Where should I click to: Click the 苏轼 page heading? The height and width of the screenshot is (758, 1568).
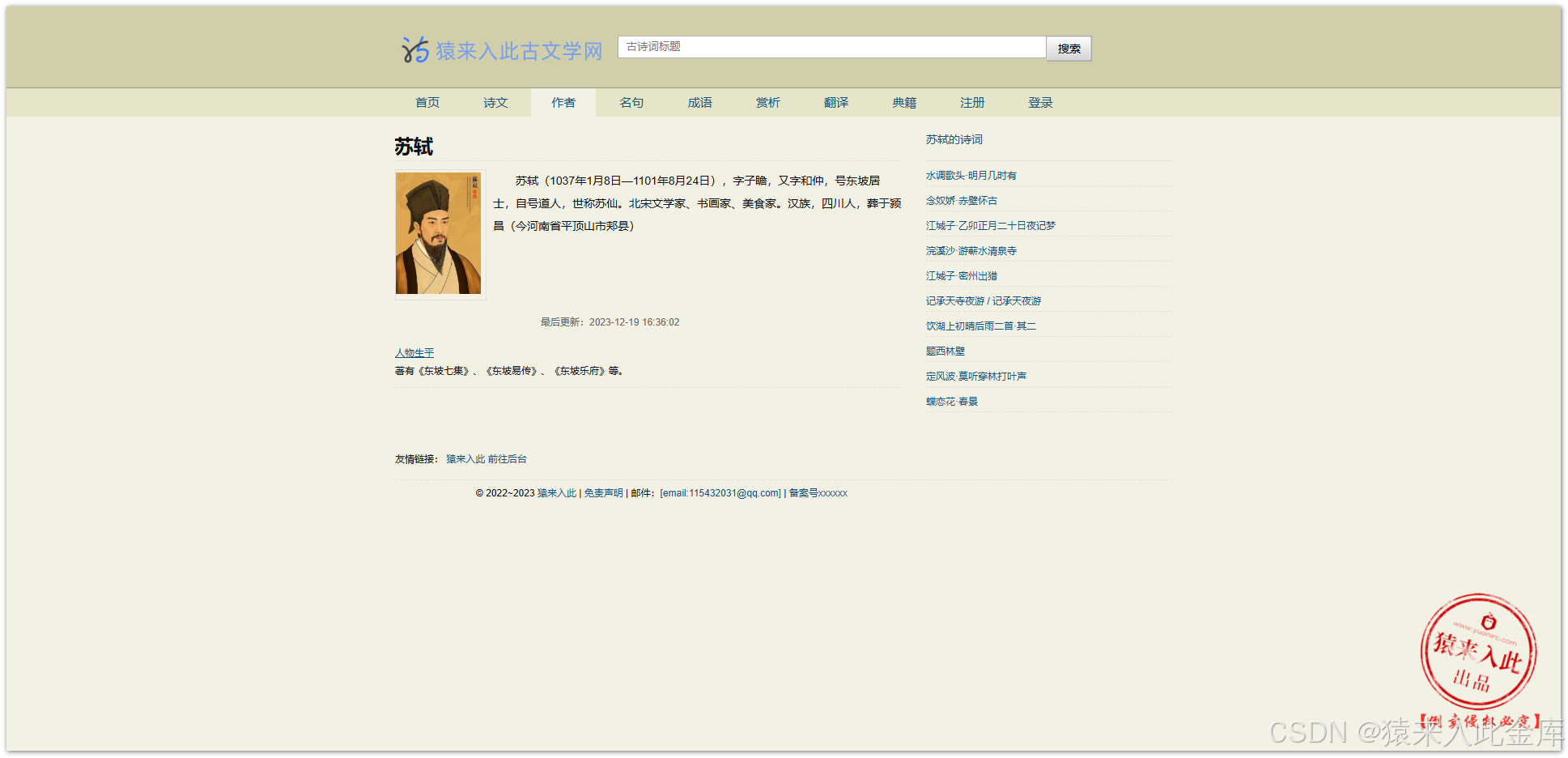click(x=414, y=147)
